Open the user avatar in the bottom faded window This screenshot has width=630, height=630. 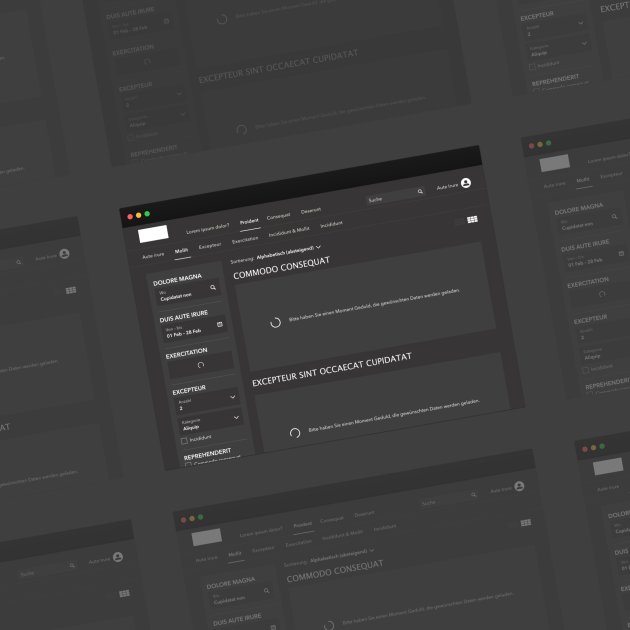tap(519, 486)
